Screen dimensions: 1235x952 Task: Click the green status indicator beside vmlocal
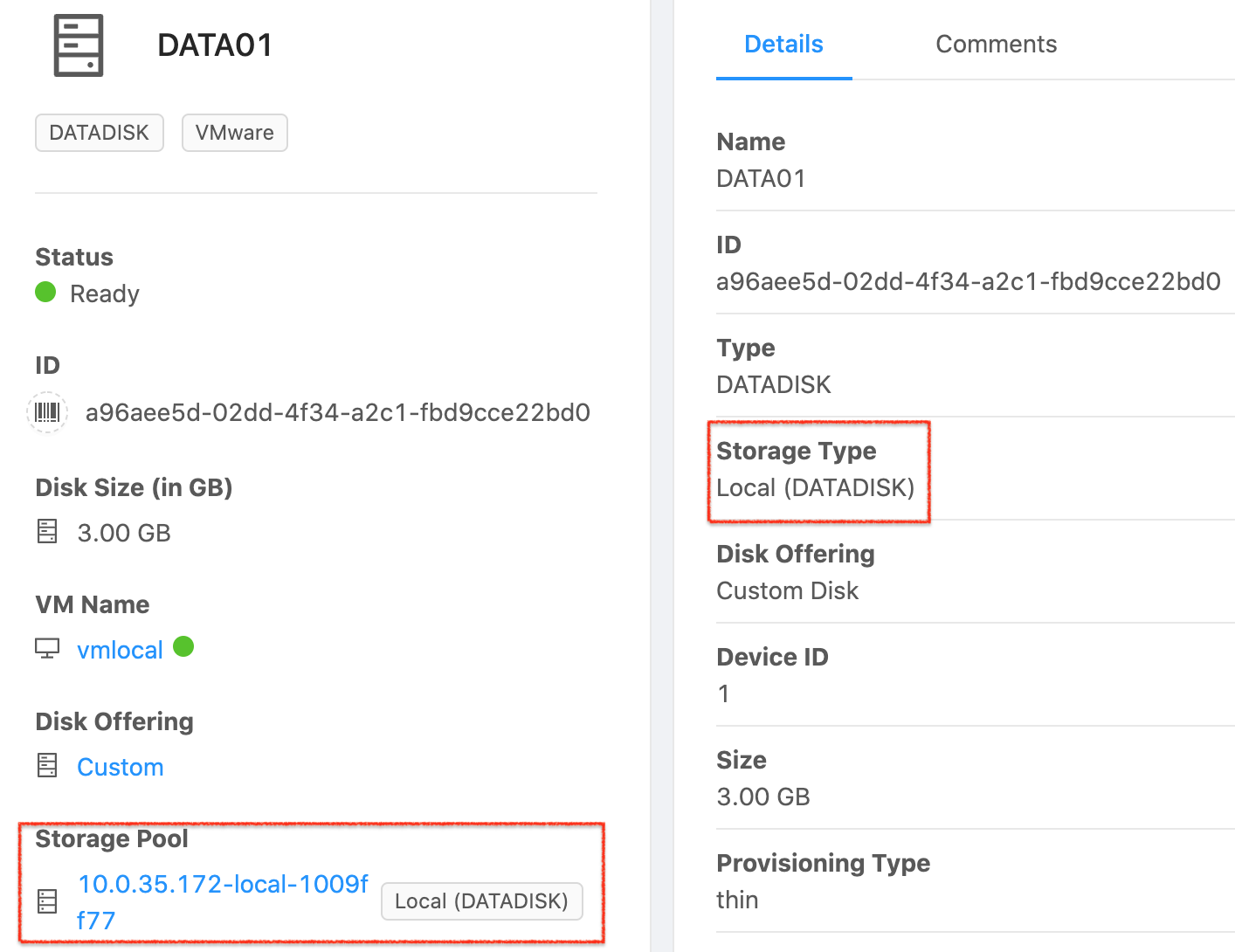[x=183, y=648]
